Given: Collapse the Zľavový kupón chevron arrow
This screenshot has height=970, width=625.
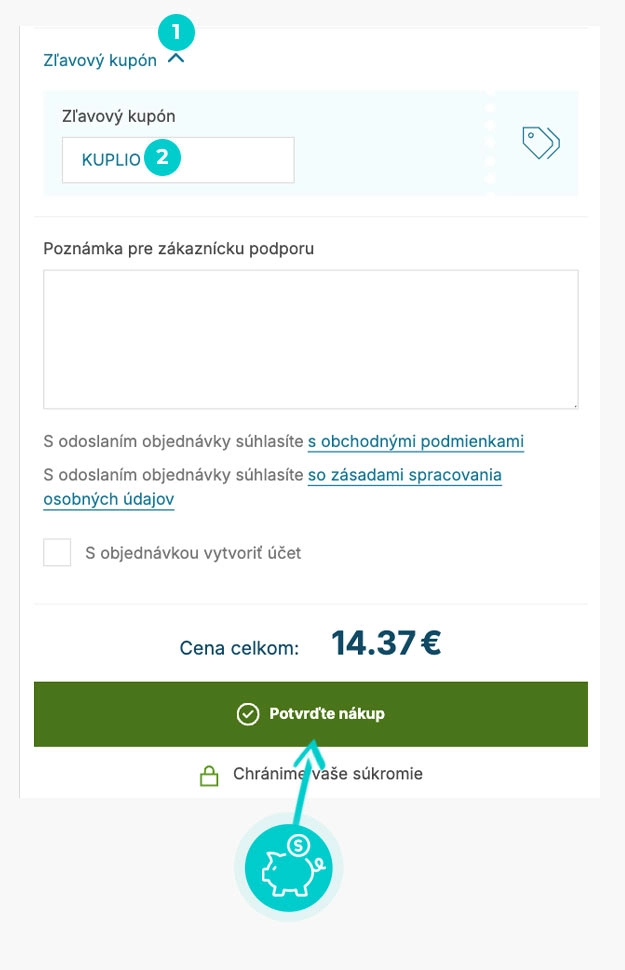Looking at the screenshot, I should (177, 60).
